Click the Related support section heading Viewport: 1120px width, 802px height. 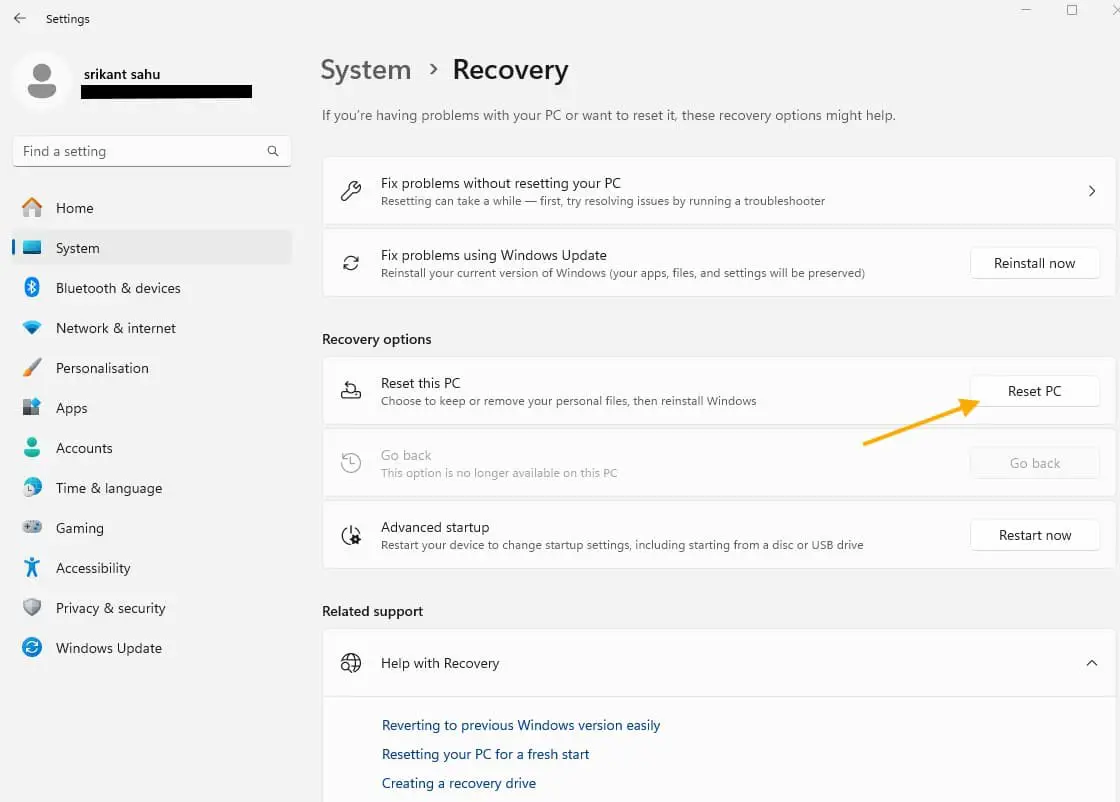(x=372, y=611)
